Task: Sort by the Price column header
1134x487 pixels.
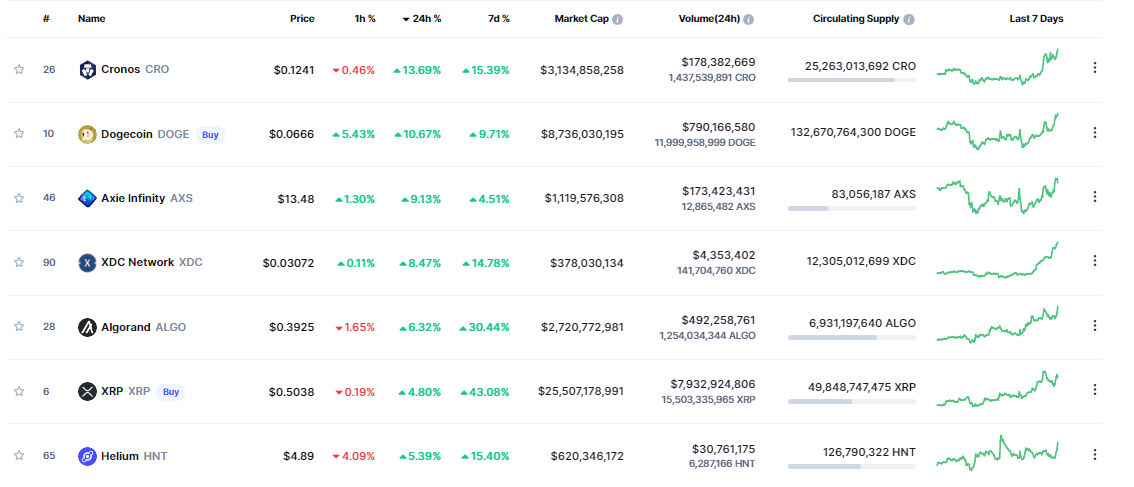Action: (302, 19)
